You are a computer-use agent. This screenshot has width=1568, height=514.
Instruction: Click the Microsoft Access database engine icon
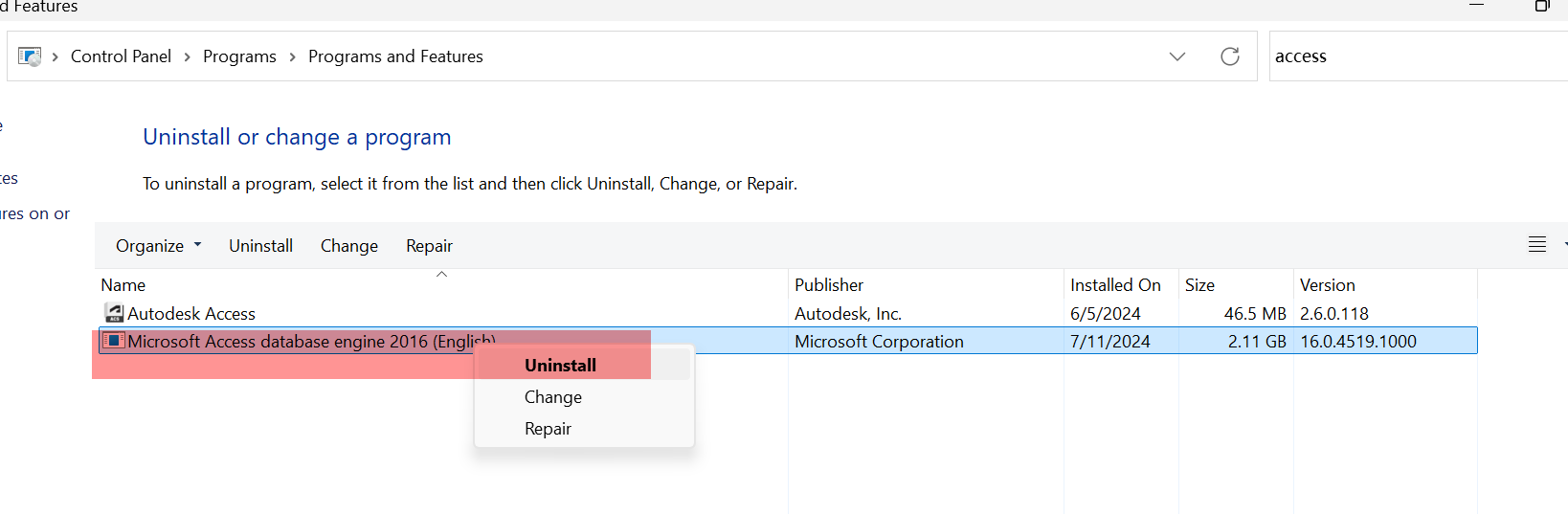pyautogui.click(x=114, y=341)
